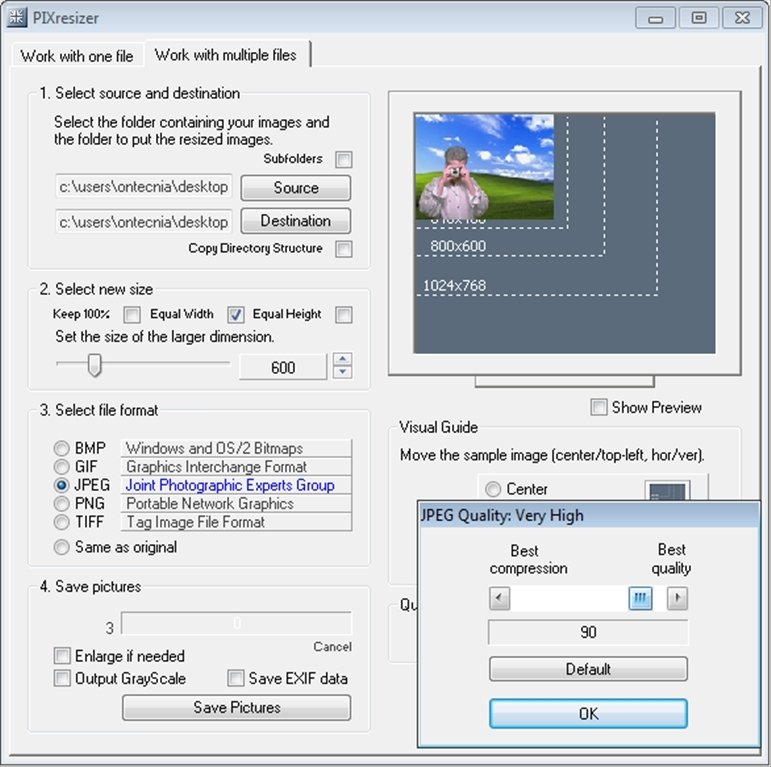
Task: Select the JPEG format radio button
Action: (x=61, y=485)
